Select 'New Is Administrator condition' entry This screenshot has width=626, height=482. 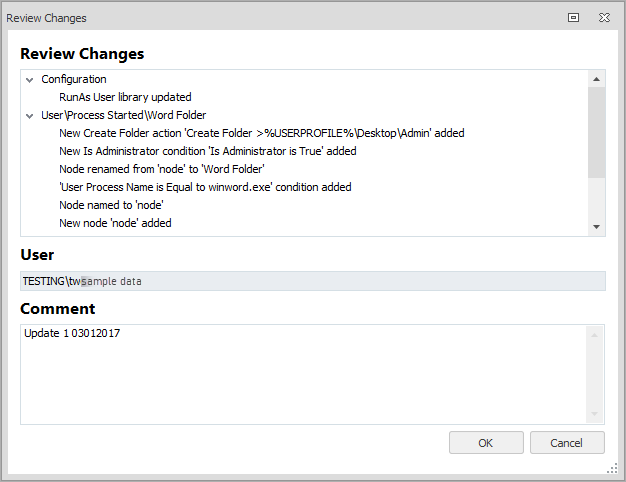pos(207,151)
